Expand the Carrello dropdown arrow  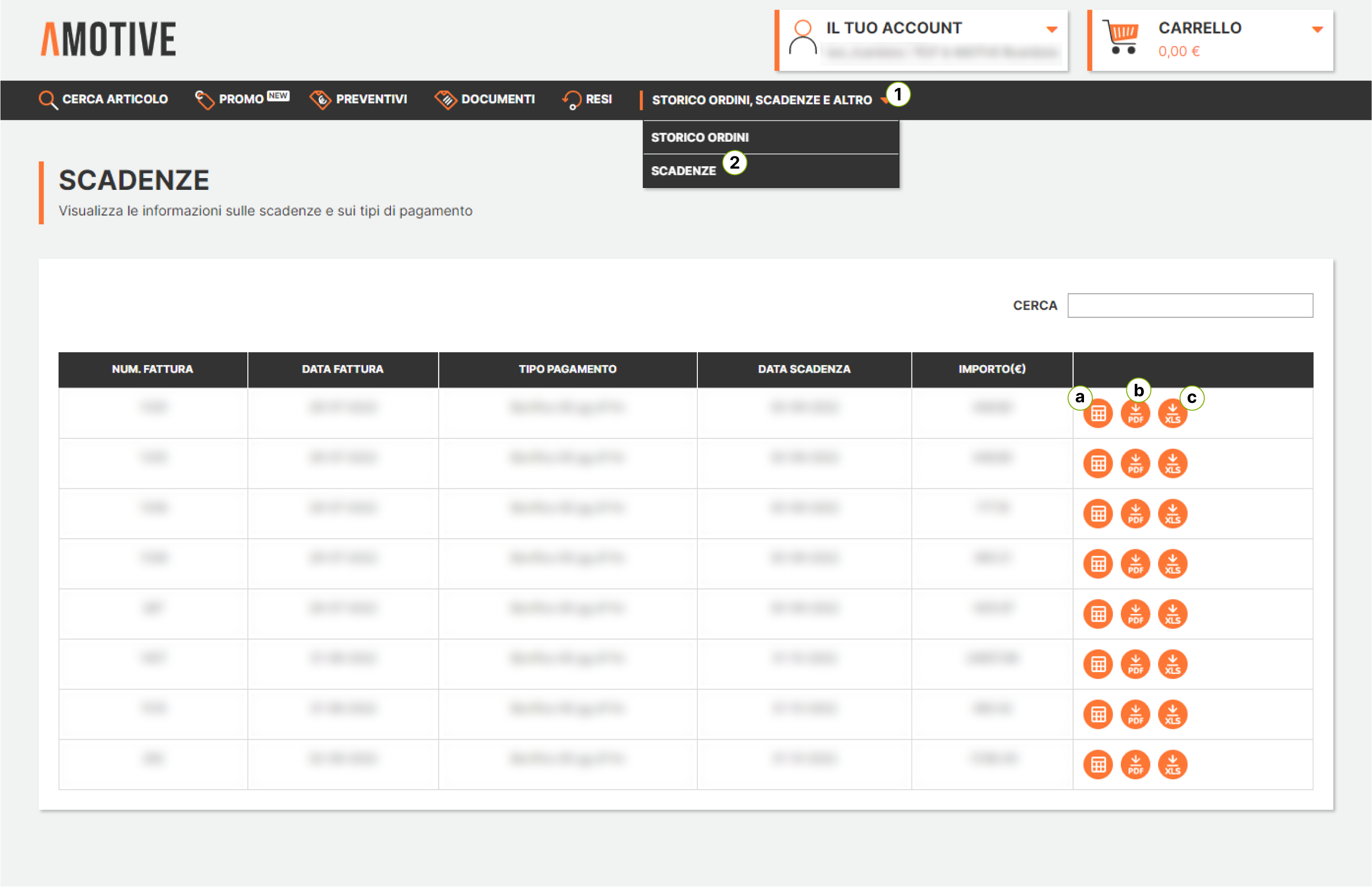[x=1317, y=29]
